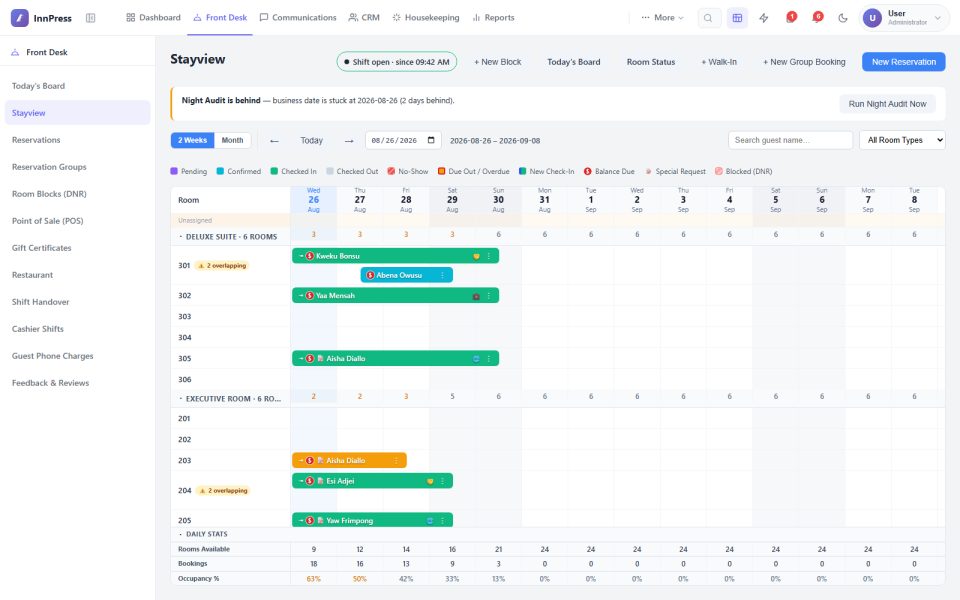This screenshot has height=600, width=960.
Task: Open the inbox icon with badge 1
Action: pyautogui.click(x=790, y=17)
